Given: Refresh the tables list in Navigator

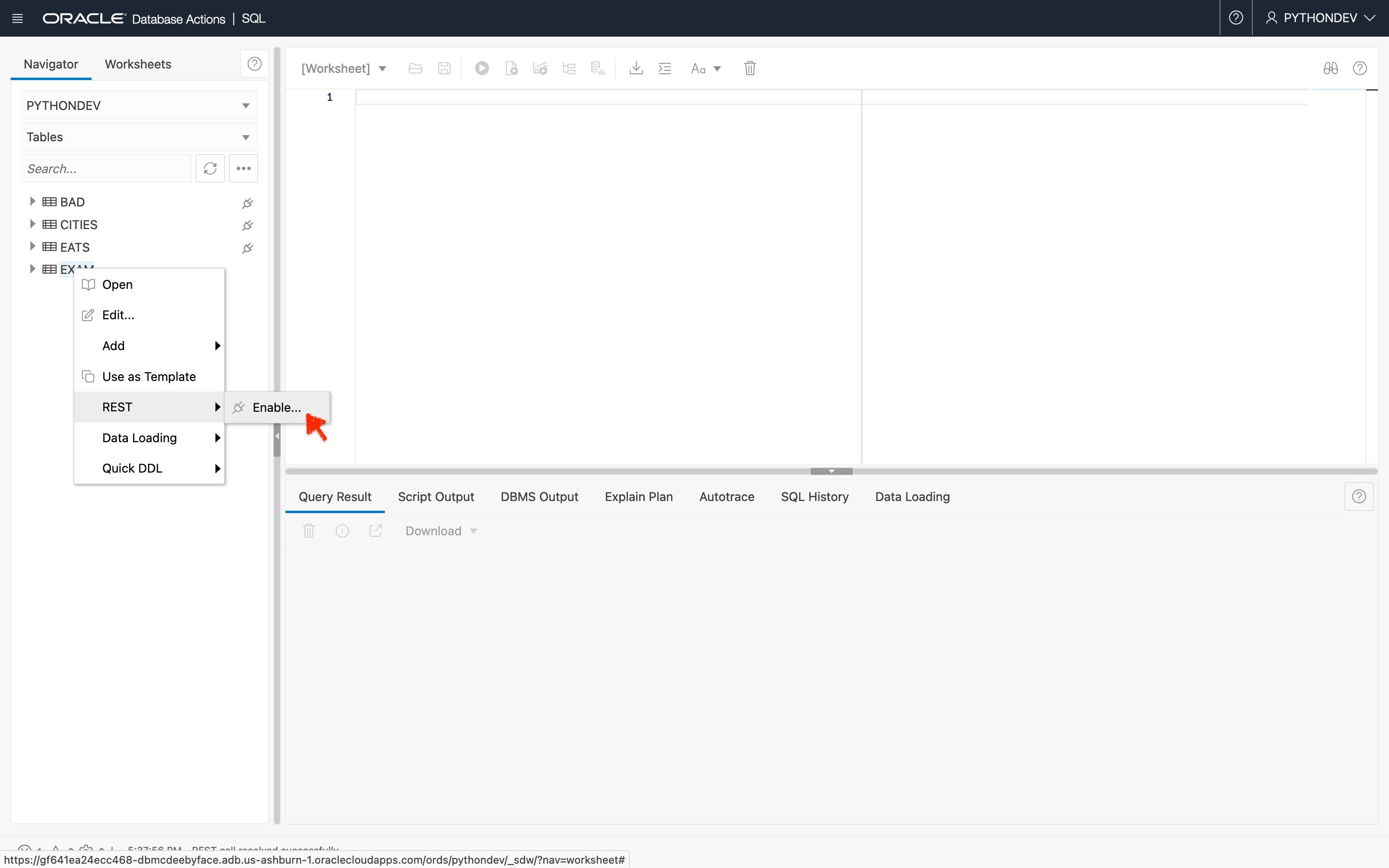Looking at the screenshot, I should pos(210,168).
